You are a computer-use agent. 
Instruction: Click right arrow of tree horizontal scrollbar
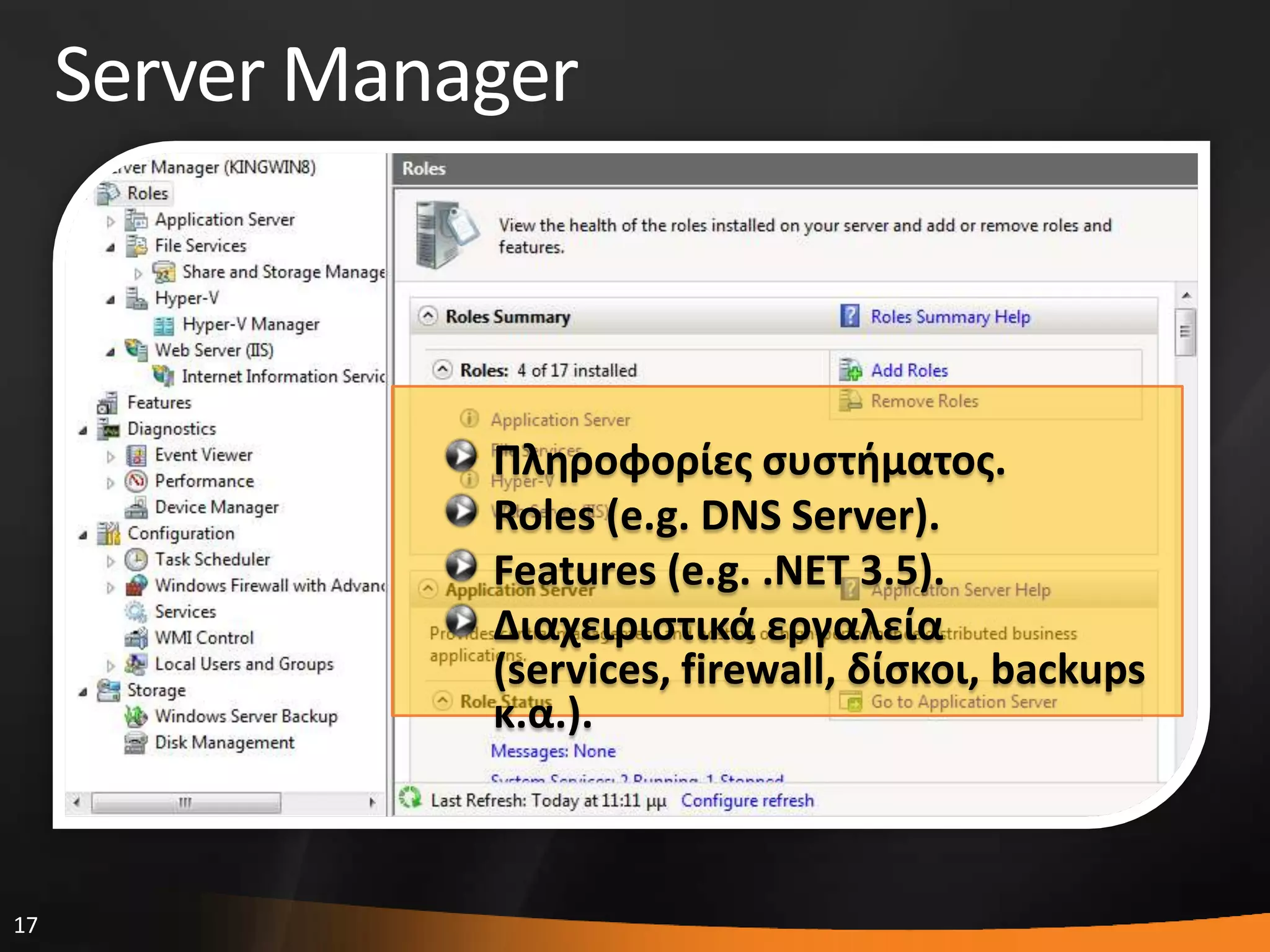[372, 802]
